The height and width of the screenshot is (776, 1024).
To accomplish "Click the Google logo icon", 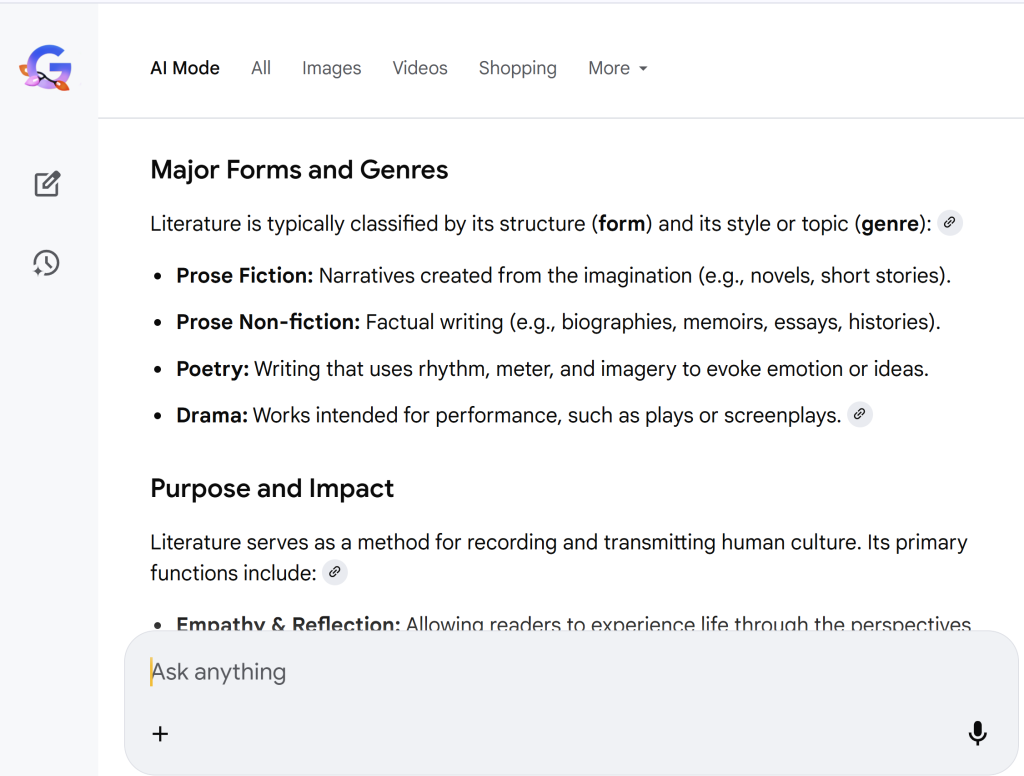I will click(x=45, y=68).
